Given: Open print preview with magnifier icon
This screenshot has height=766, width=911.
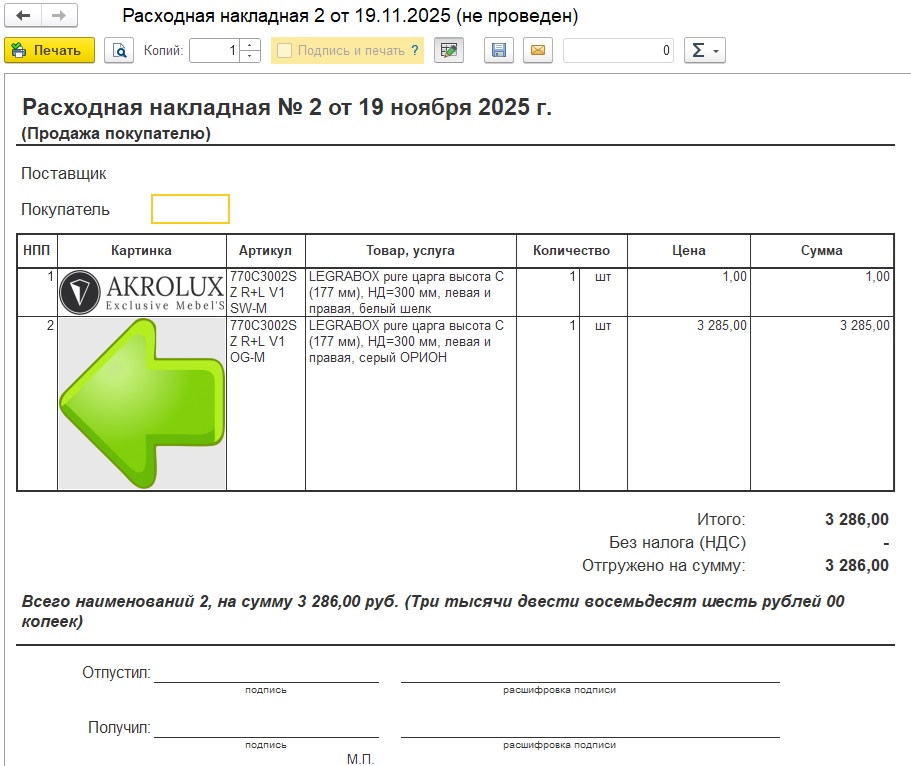Looking at the screenshot, I should pos(119,51).
